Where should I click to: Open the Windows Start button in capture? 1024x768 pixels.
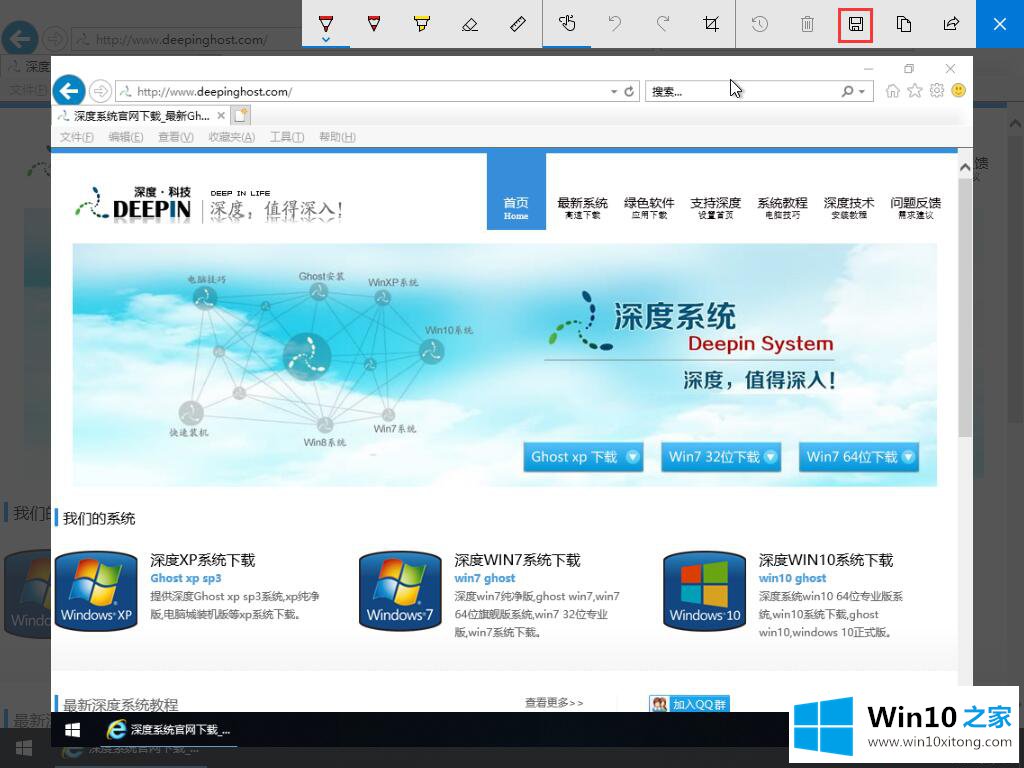tap(72, 729)
